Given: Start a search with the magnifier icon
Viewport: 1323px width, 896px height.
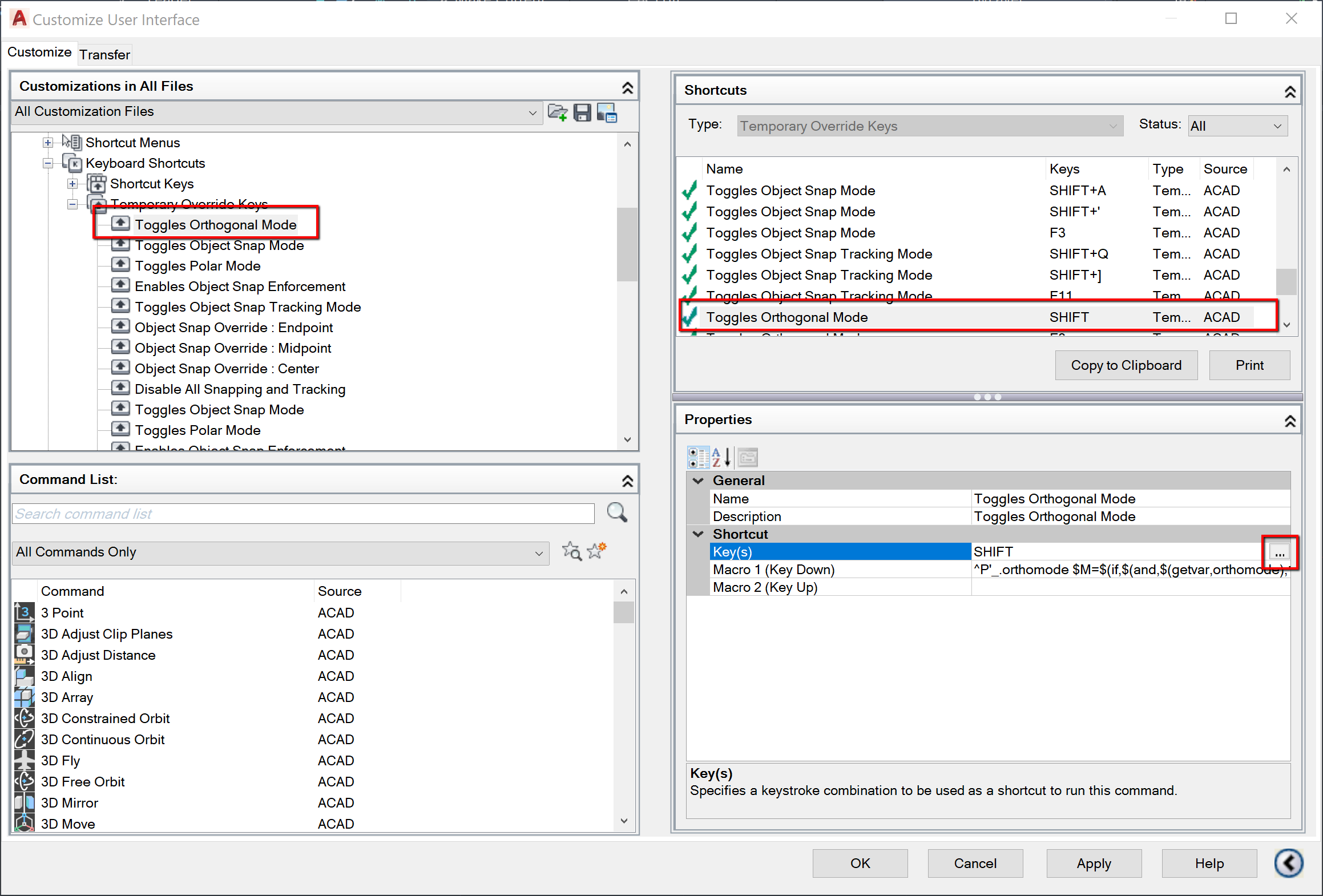Looking at the screenshot, I should pyautogui.click(x=617, y=512).
